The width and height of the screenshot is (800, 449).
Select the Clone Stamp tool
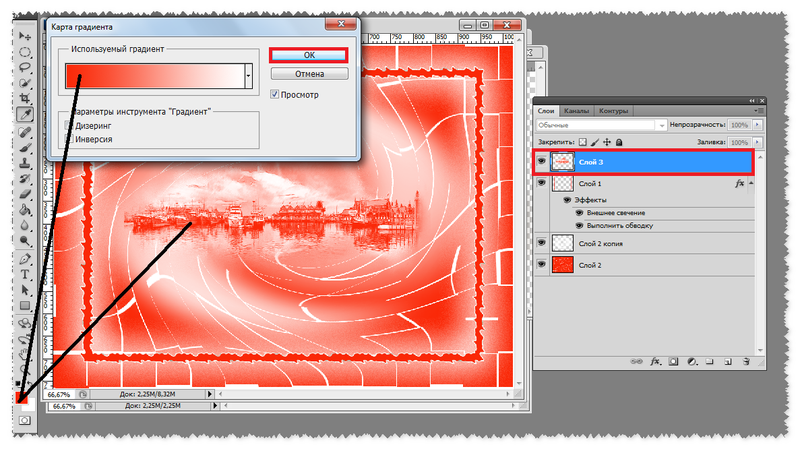tap(24, 163)
